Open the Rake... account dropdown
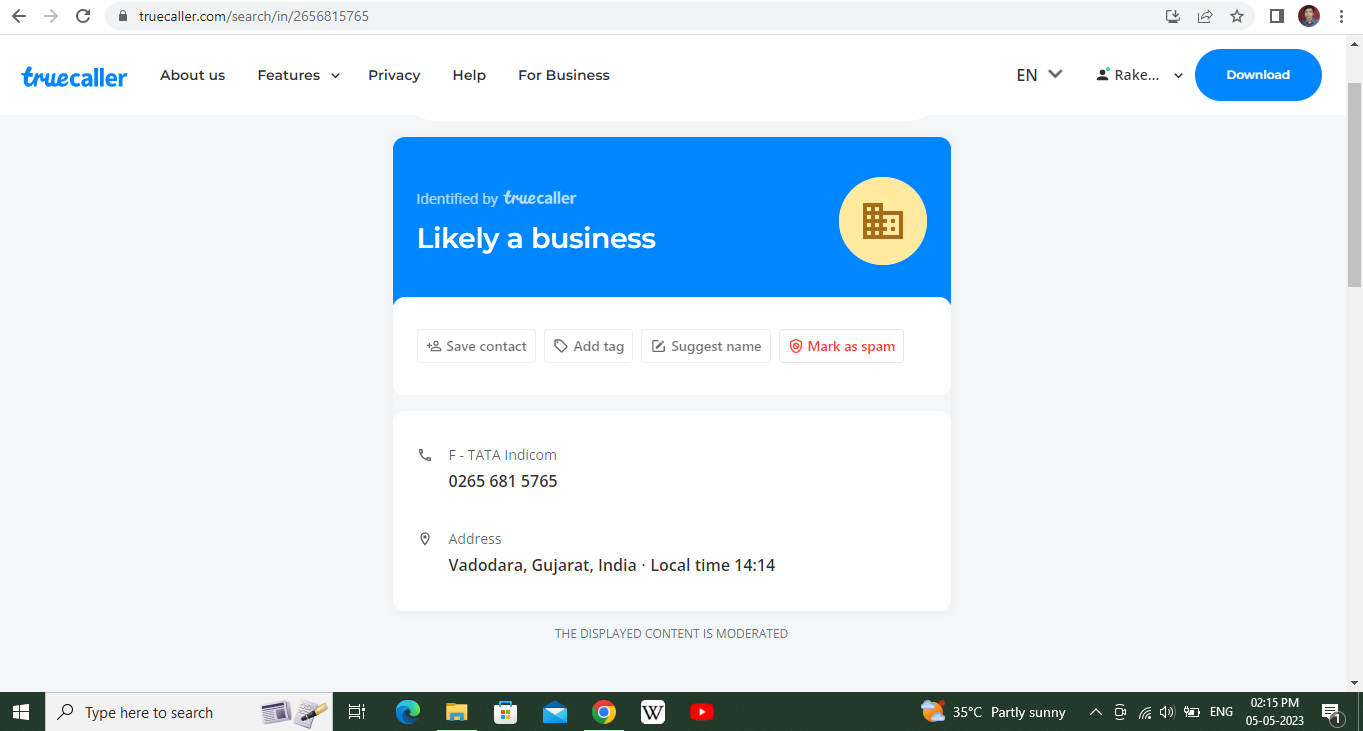 pyautogui.click(x=1140, y=75)
